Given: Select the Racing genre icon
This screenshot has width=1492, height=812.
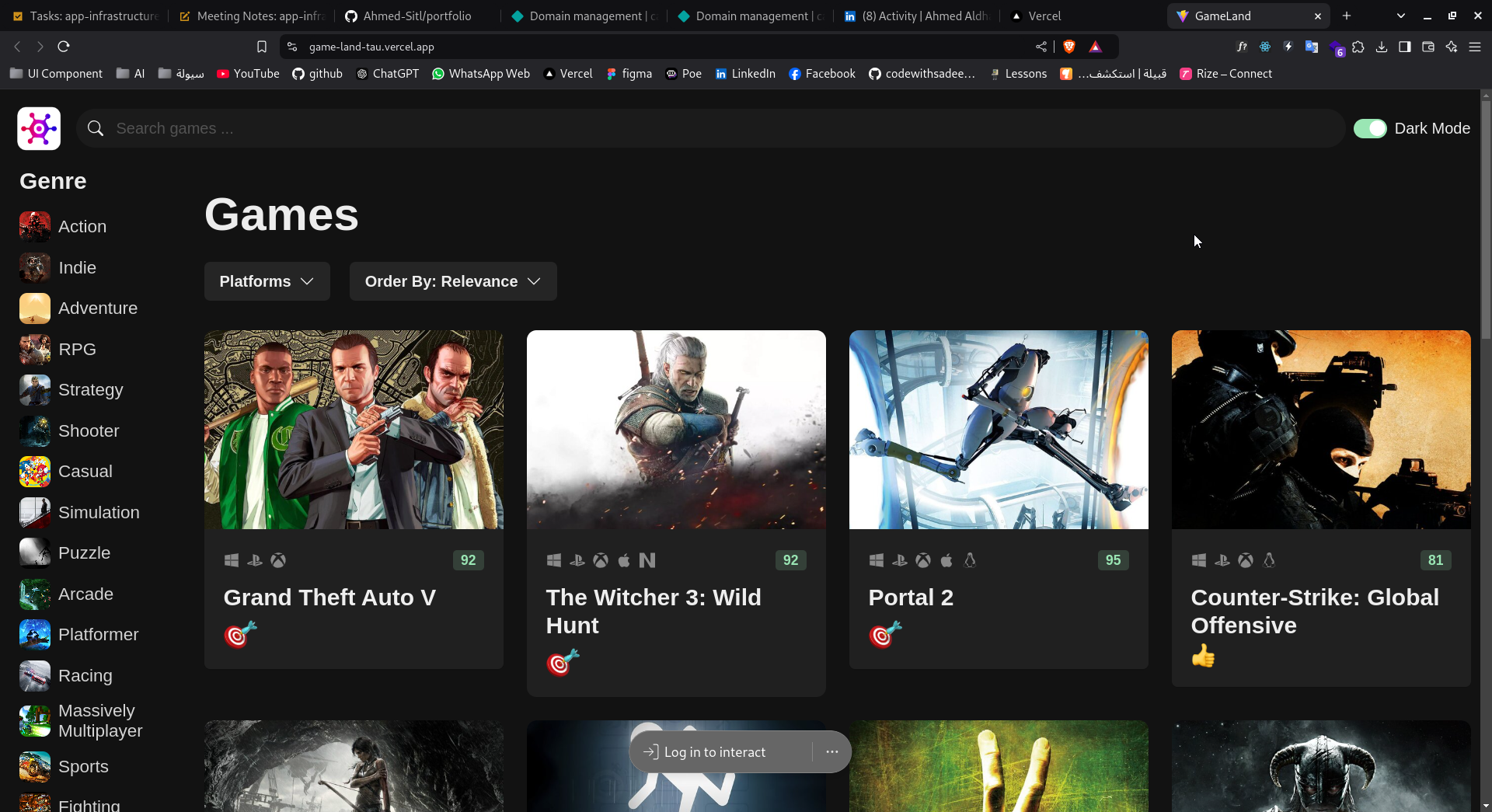Looking at the screenshot, I should [x=35, y=676].
